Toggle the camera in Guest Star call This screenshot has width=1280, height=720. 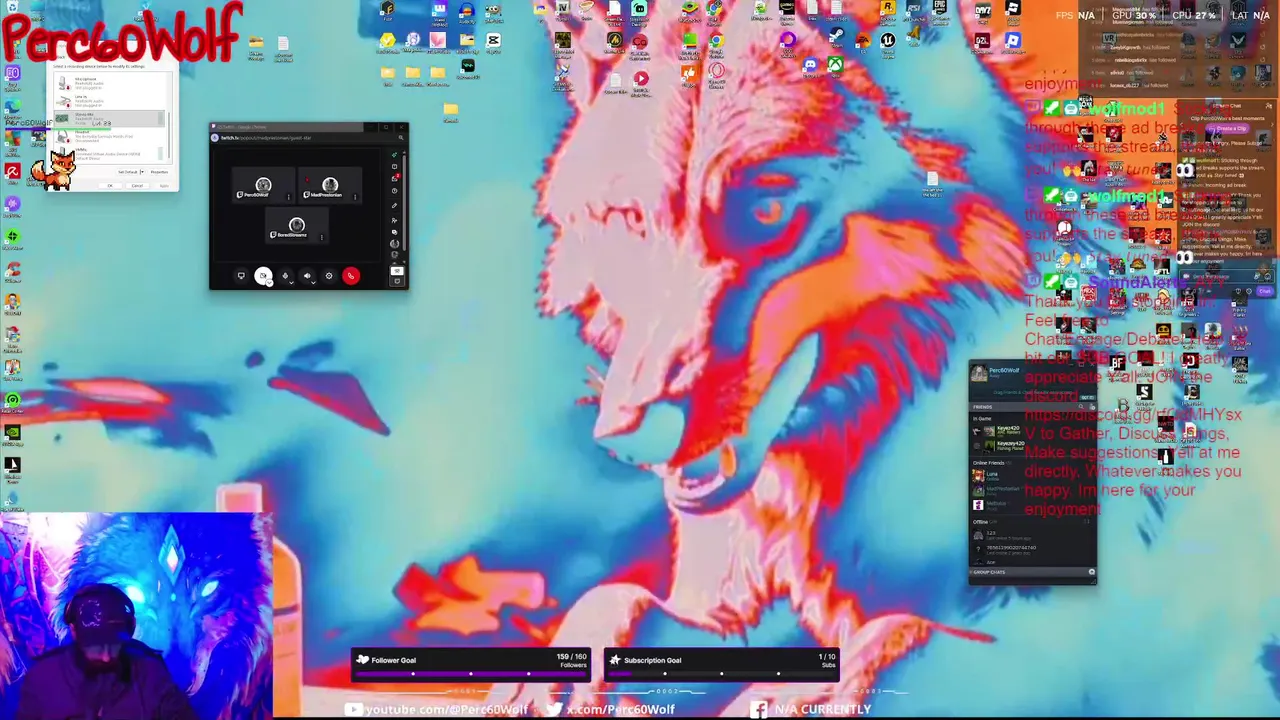click(263, 276)
